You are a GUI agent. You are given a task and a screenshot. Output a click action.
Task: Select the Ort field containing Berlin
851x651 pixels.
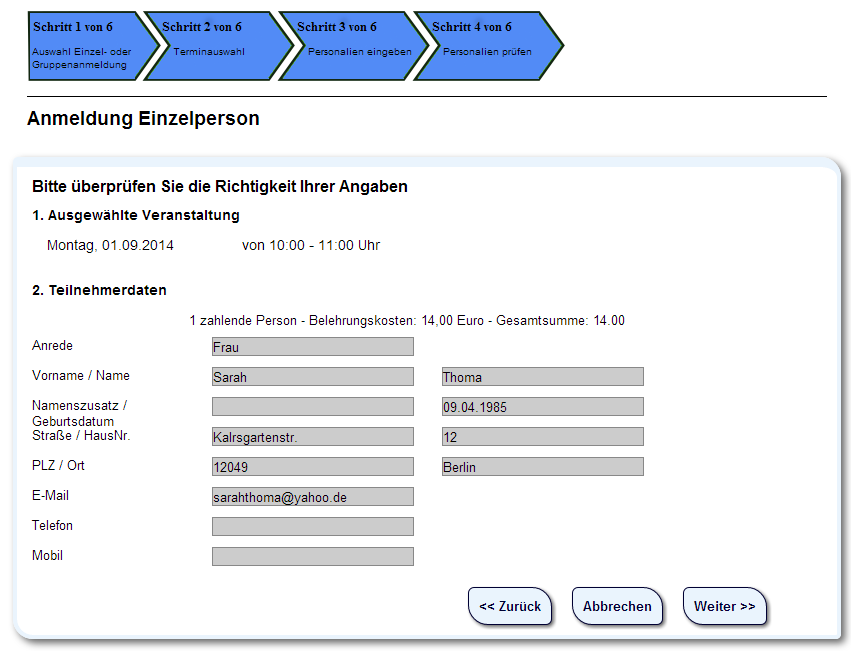point(542,467)
